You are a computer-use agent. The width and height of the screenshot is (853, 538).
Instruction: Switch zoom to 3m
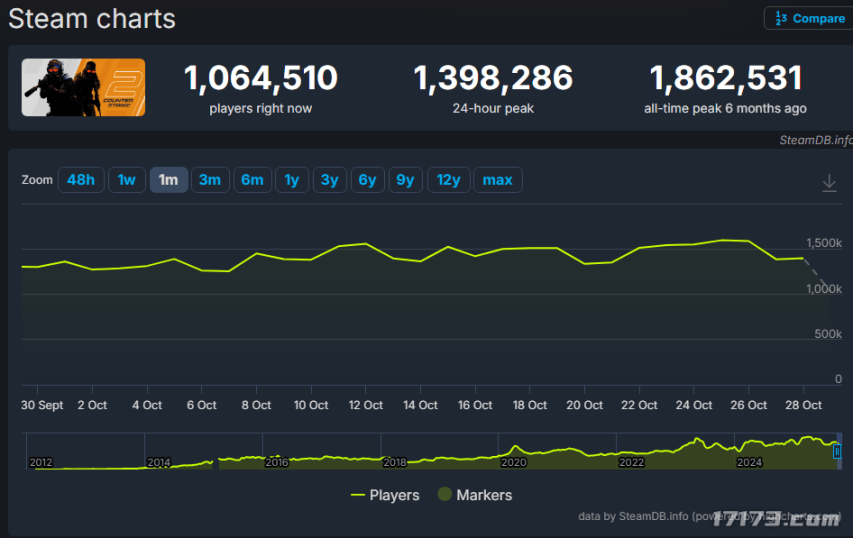tap(210, 180)
